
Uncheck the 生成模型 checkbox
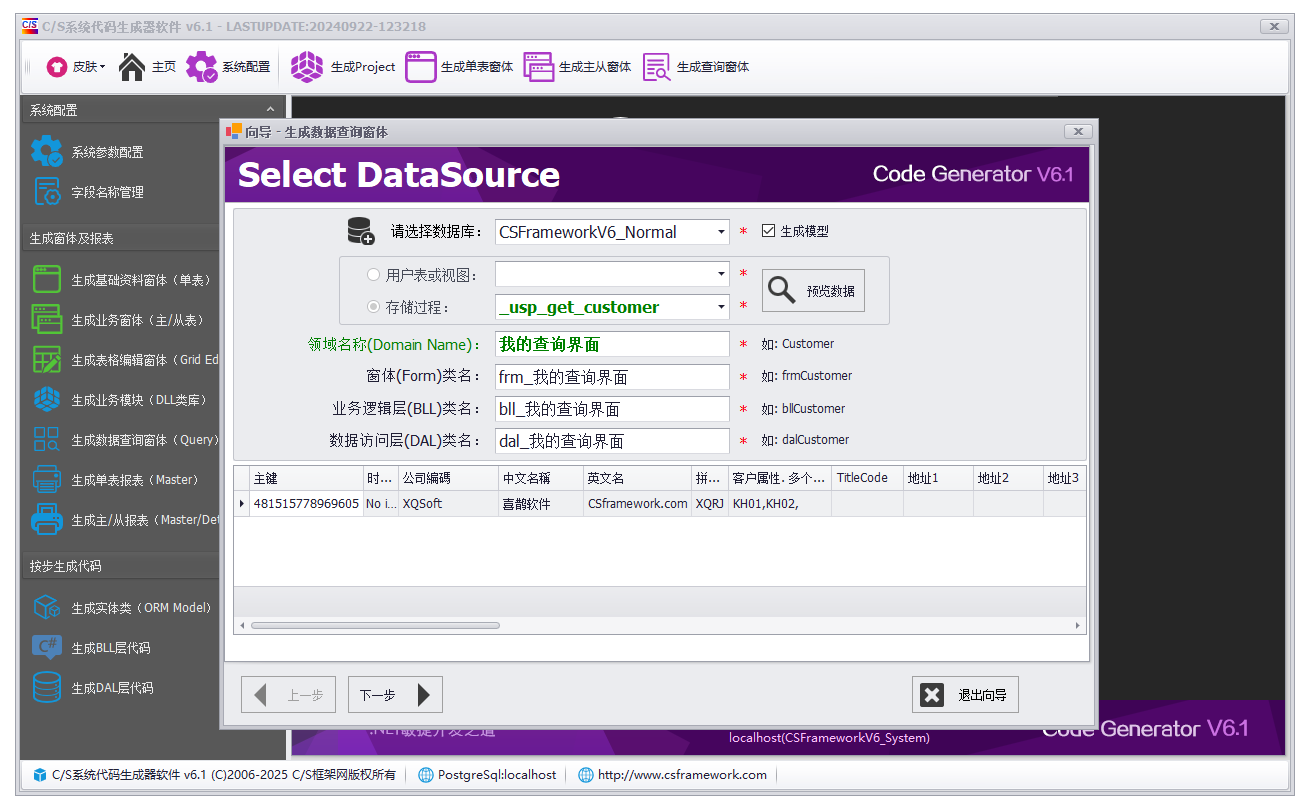pyautogui.click(x=767, y=230)
